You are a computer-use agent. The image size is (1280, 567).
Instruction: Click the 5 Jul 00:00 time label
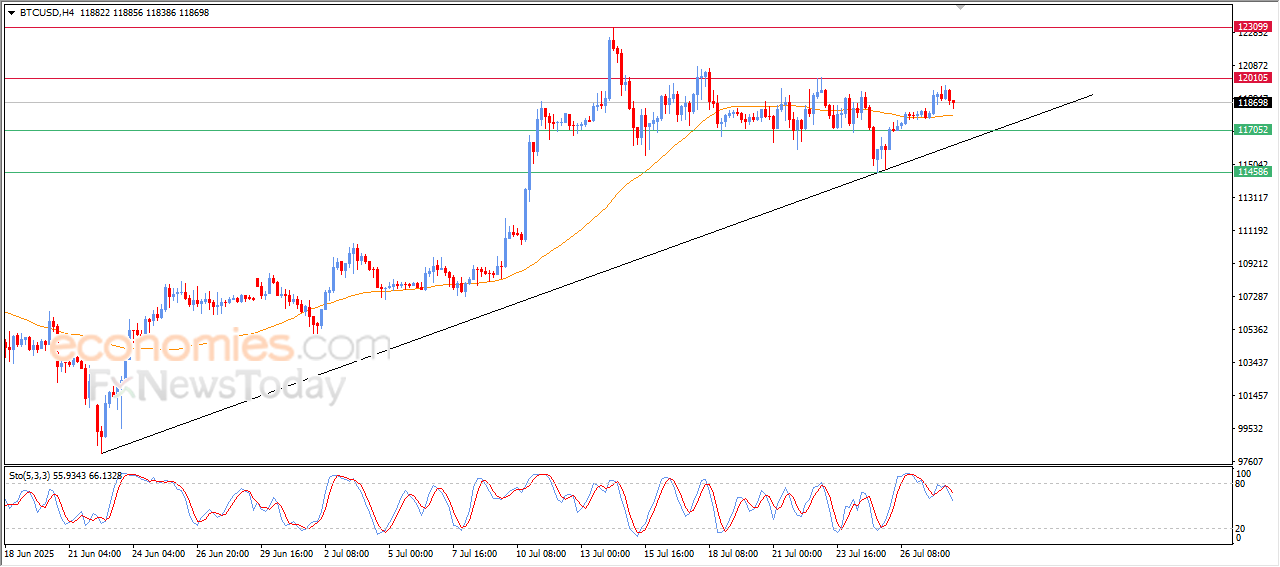pyautogui.click(x=413, y=552)
